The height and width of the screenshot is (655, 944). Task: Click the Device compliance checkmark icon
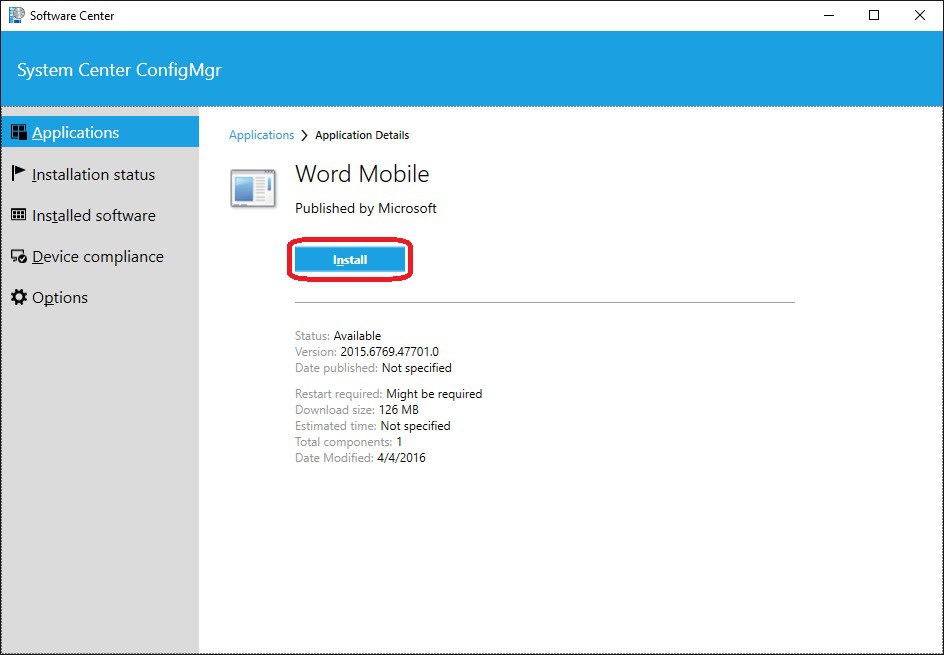click(x=19, y=256)
